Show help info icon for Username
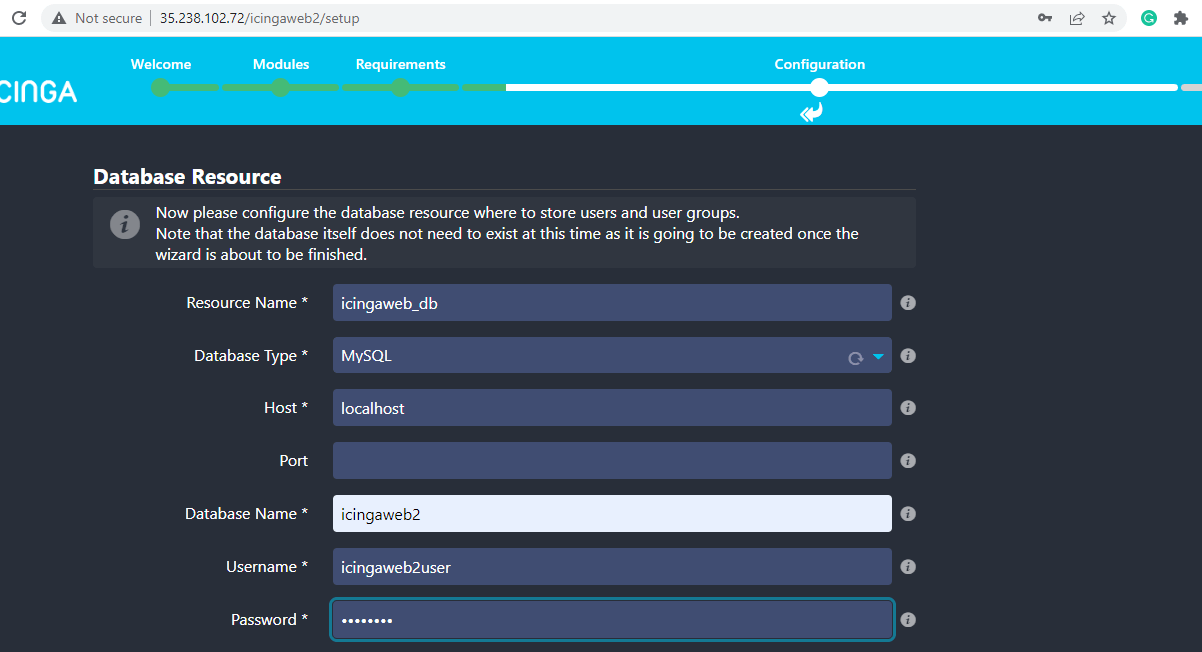Image resolution: width=1202 pixels, height=652 pixels. [908, 566]
